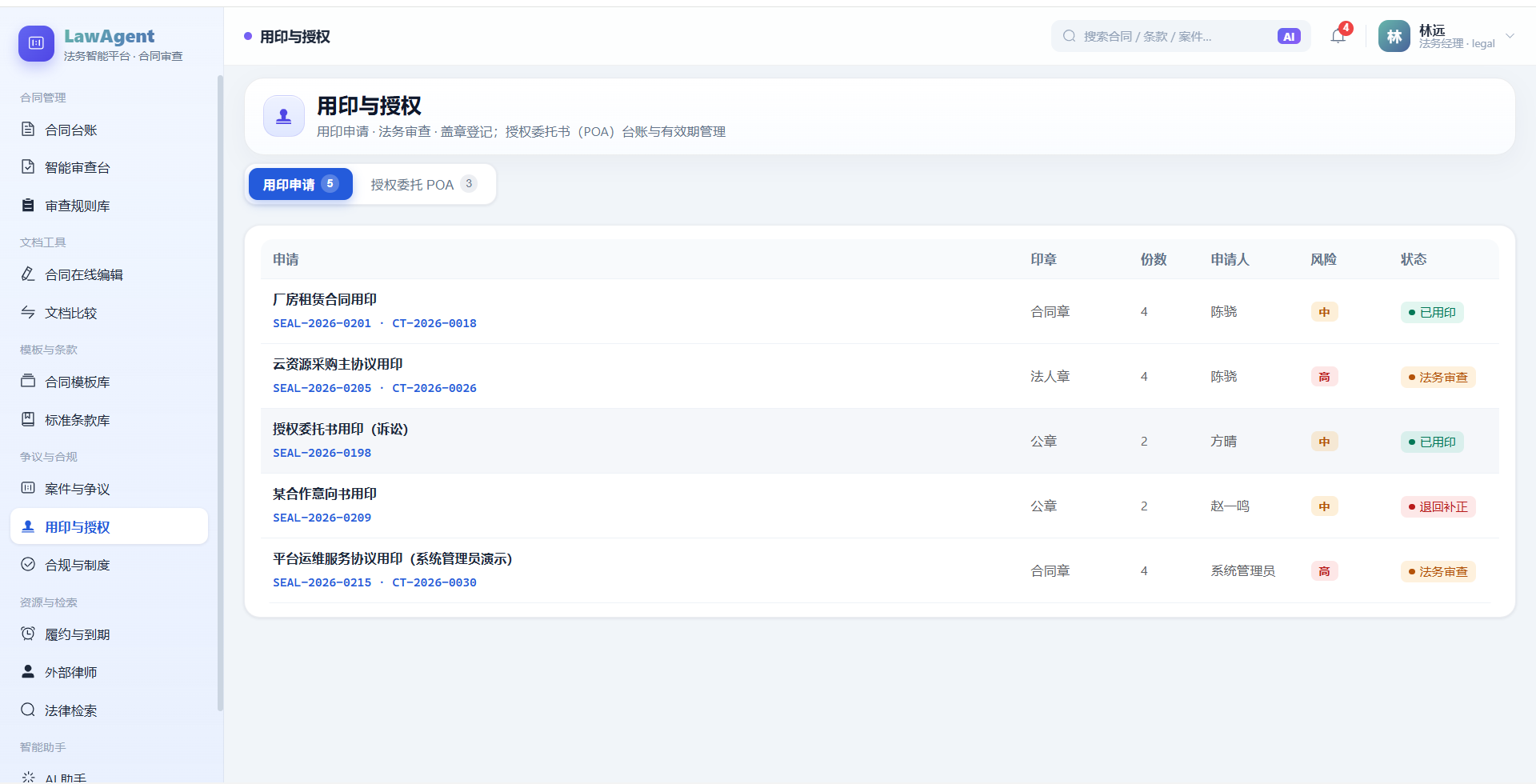Open link SEAL-2026-0201
Image resolution: width=1536 pixels, height=784 pixels.
click(x=322, y=323)
